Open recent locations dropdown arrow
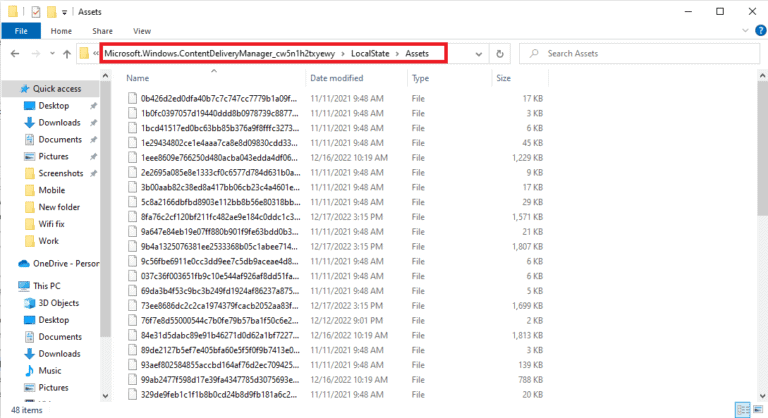The image size is (768, 418). click(52, 53)
